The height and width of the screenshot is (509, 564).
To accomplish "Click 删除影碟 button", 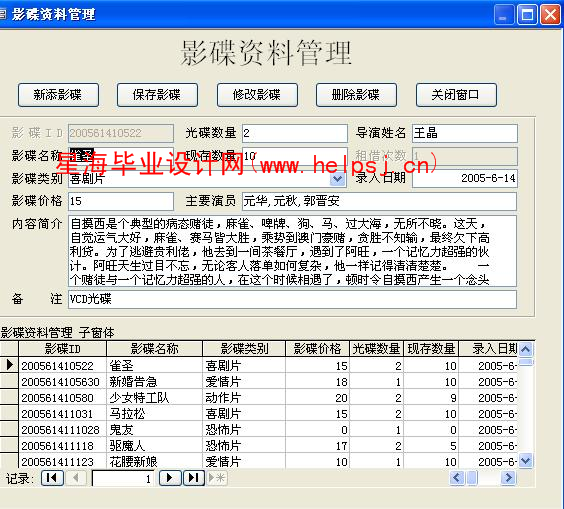I will pos(356,95).
